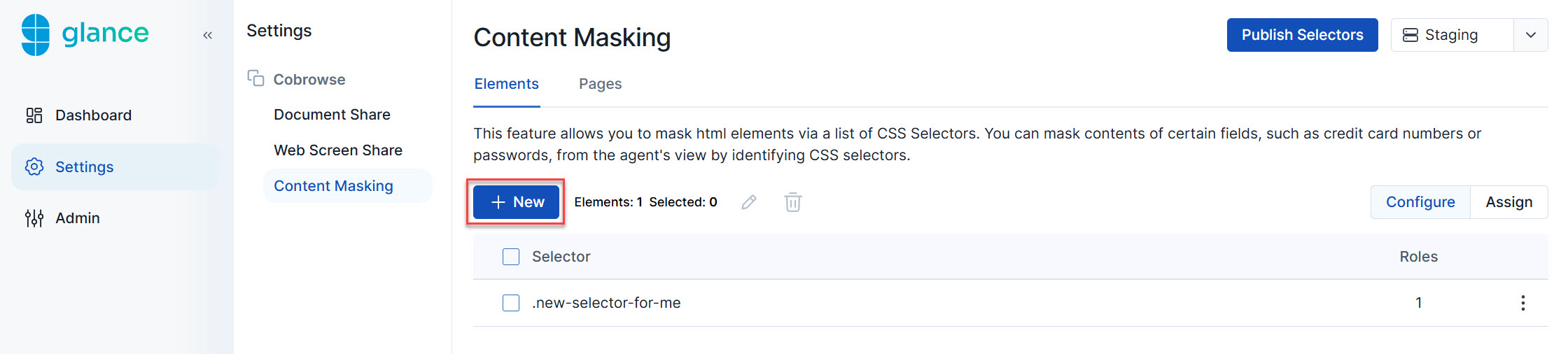
Task: Click the Glance logo
Action: tap(85, 34)
